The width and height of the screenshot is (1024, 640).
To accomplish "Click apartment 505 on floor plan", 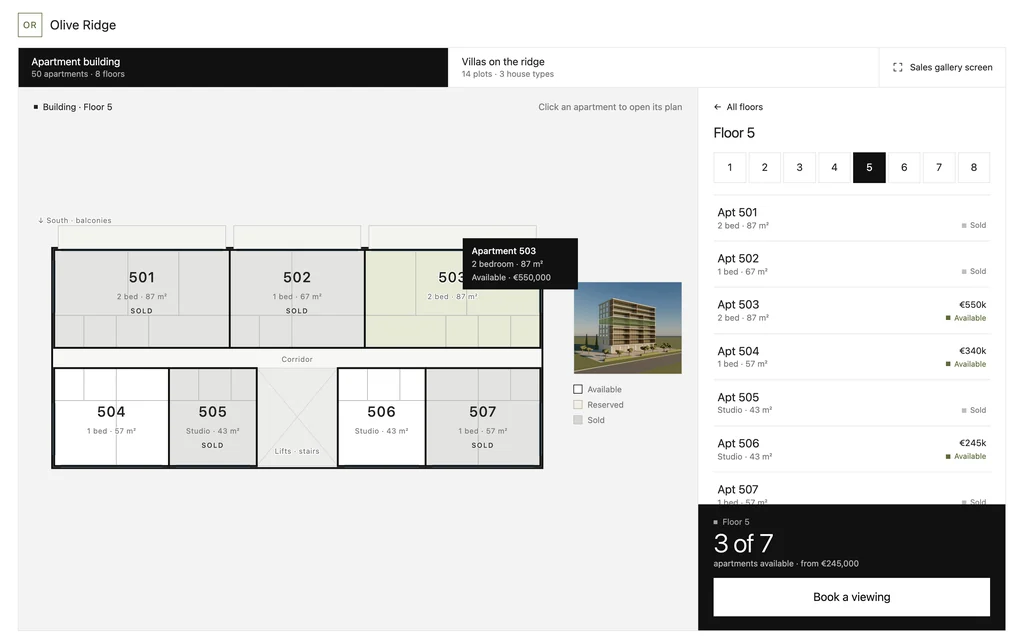I will (x=213, y=417).
